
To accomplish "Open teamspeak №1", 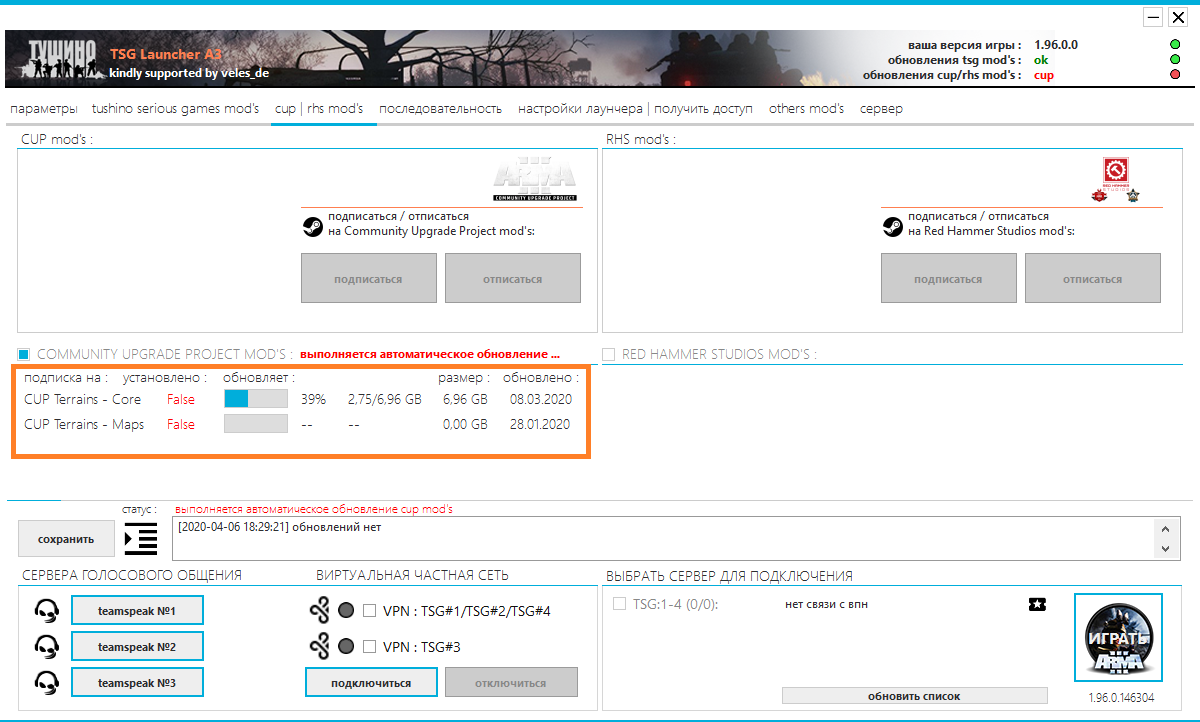I will click(x=137, y=610).
